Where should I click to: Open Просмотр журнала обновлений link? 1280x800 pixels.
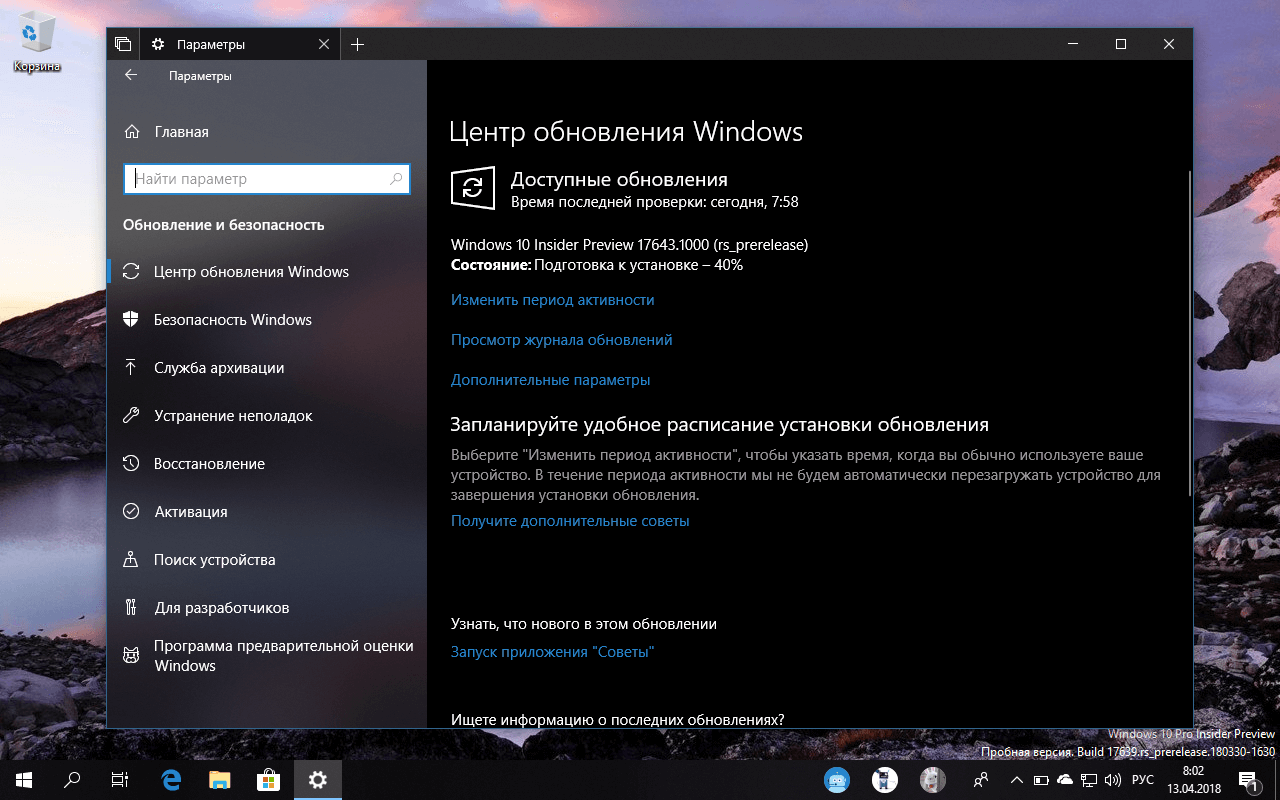tap(561, 340)
